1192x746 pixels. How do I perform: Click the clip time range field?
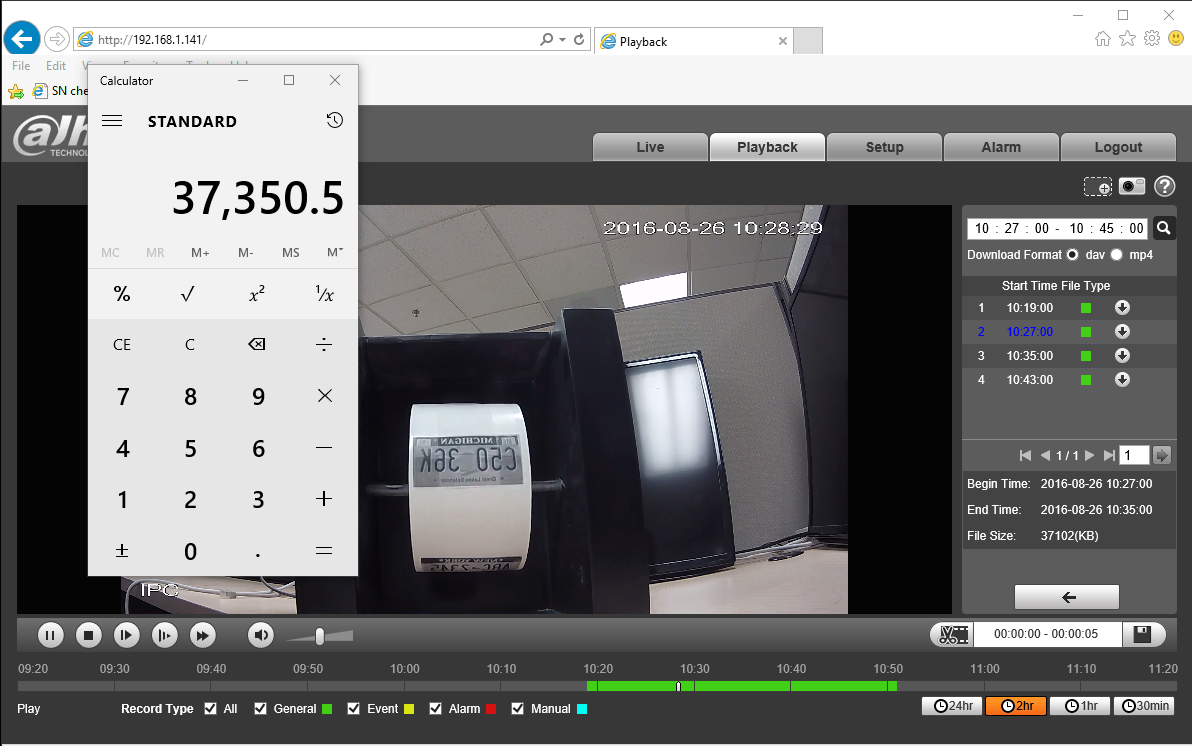click(x=1047, y=634)
